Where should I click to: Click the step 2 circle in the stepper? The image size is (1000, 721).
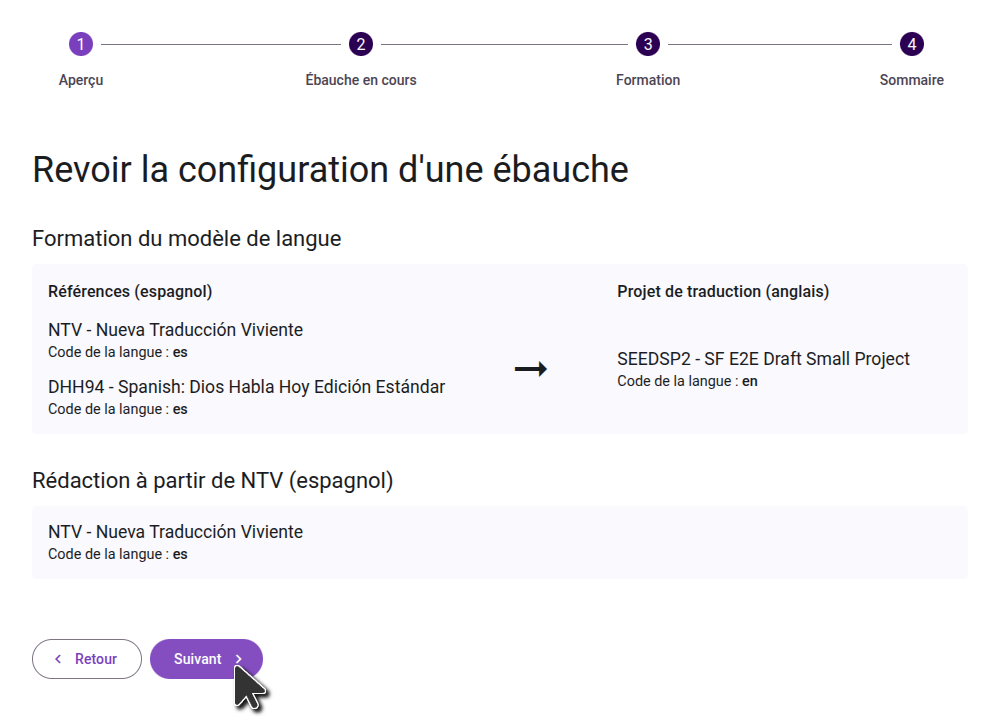(x=361, y=44)
